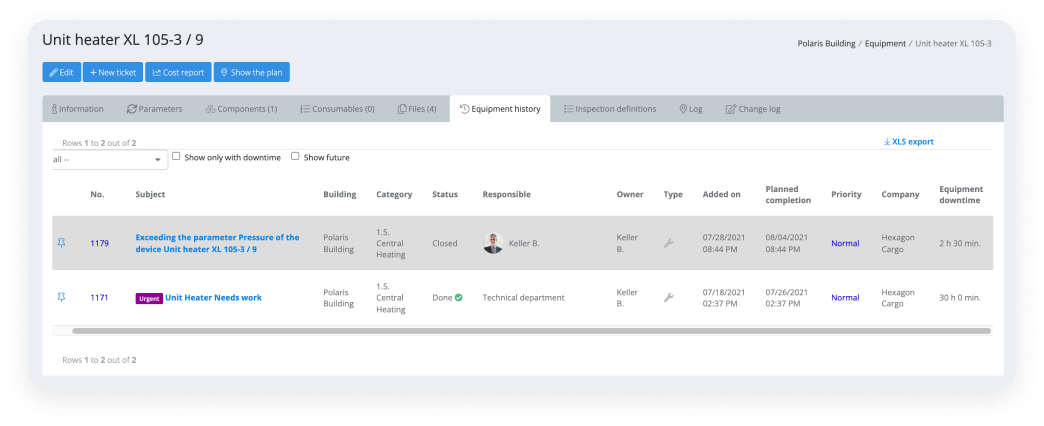This screenshot has height=426, width=1044.
Task: Enable Show only with downtime checkbox
Action: point(176,156)
